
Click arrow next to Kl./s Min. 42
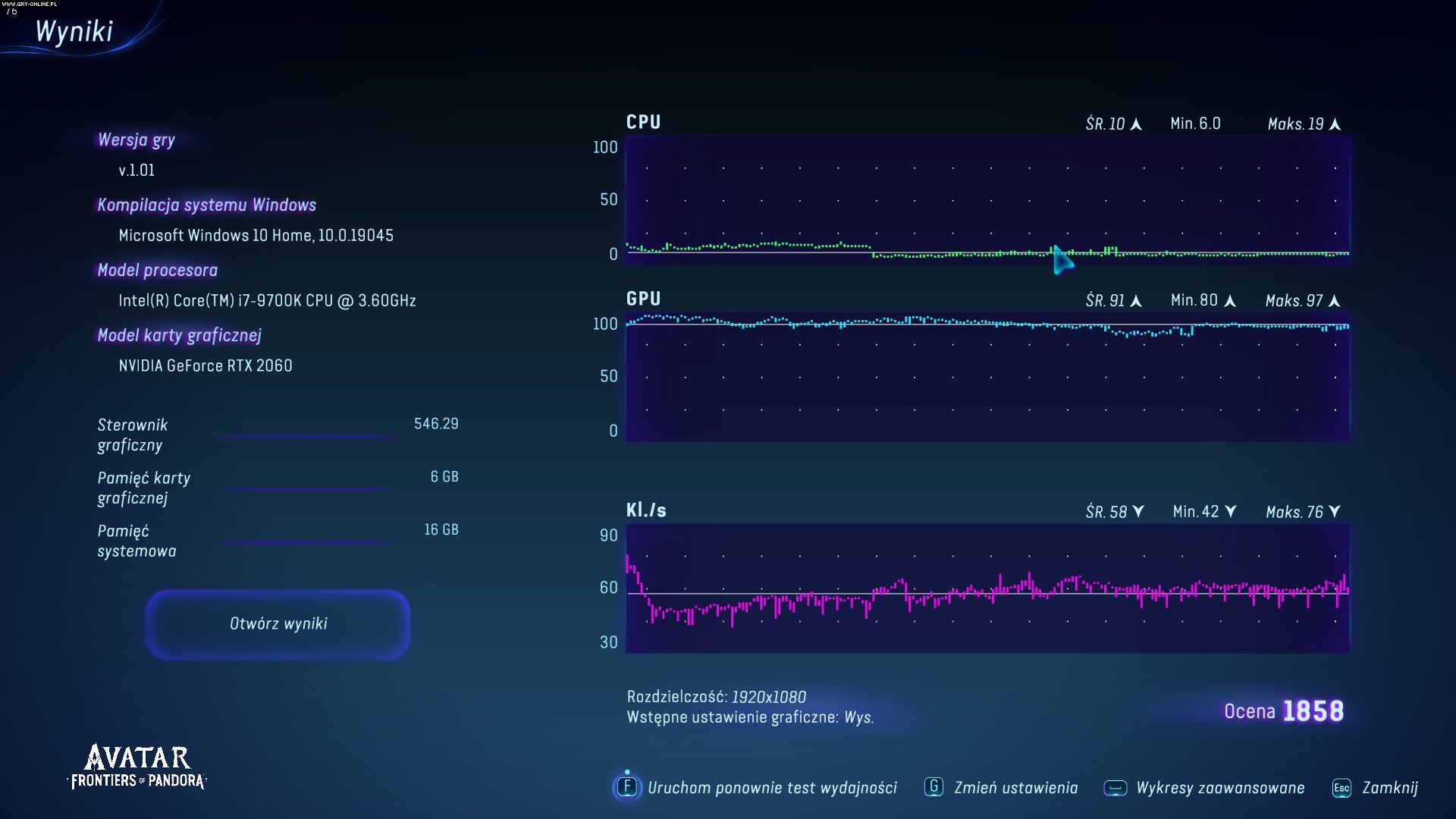tap(1231, 512)
